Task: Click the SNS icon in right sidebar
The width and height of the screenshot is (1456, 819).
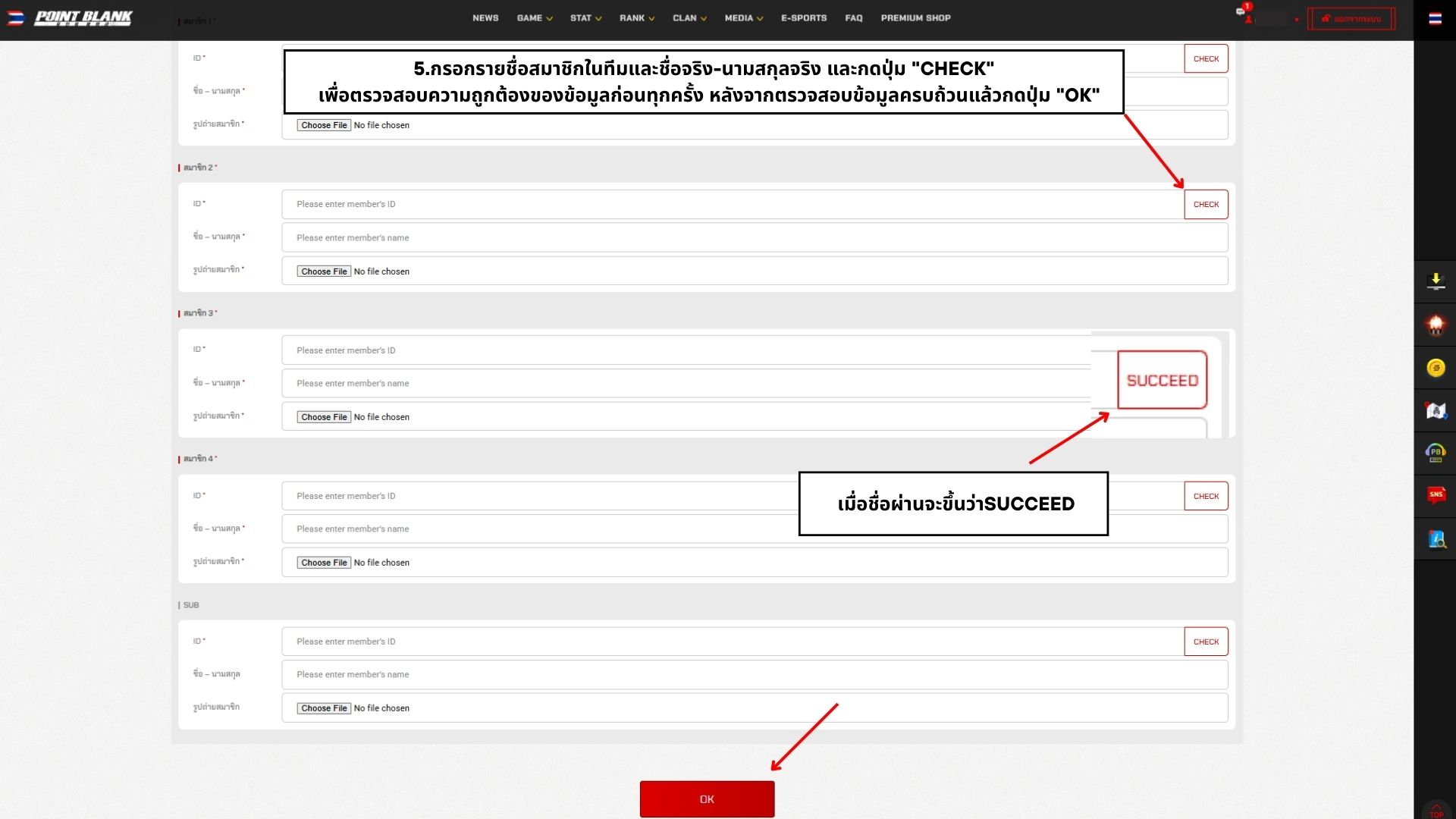Action: 1436,496
